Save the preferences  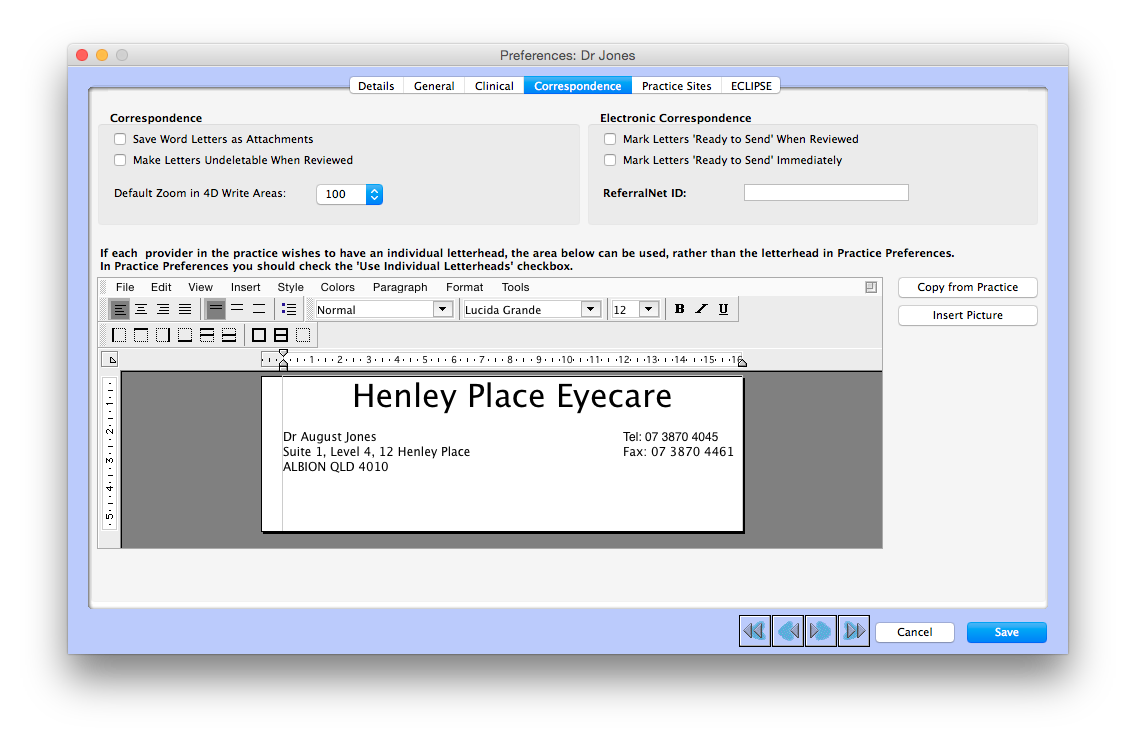click(1006, 632)
